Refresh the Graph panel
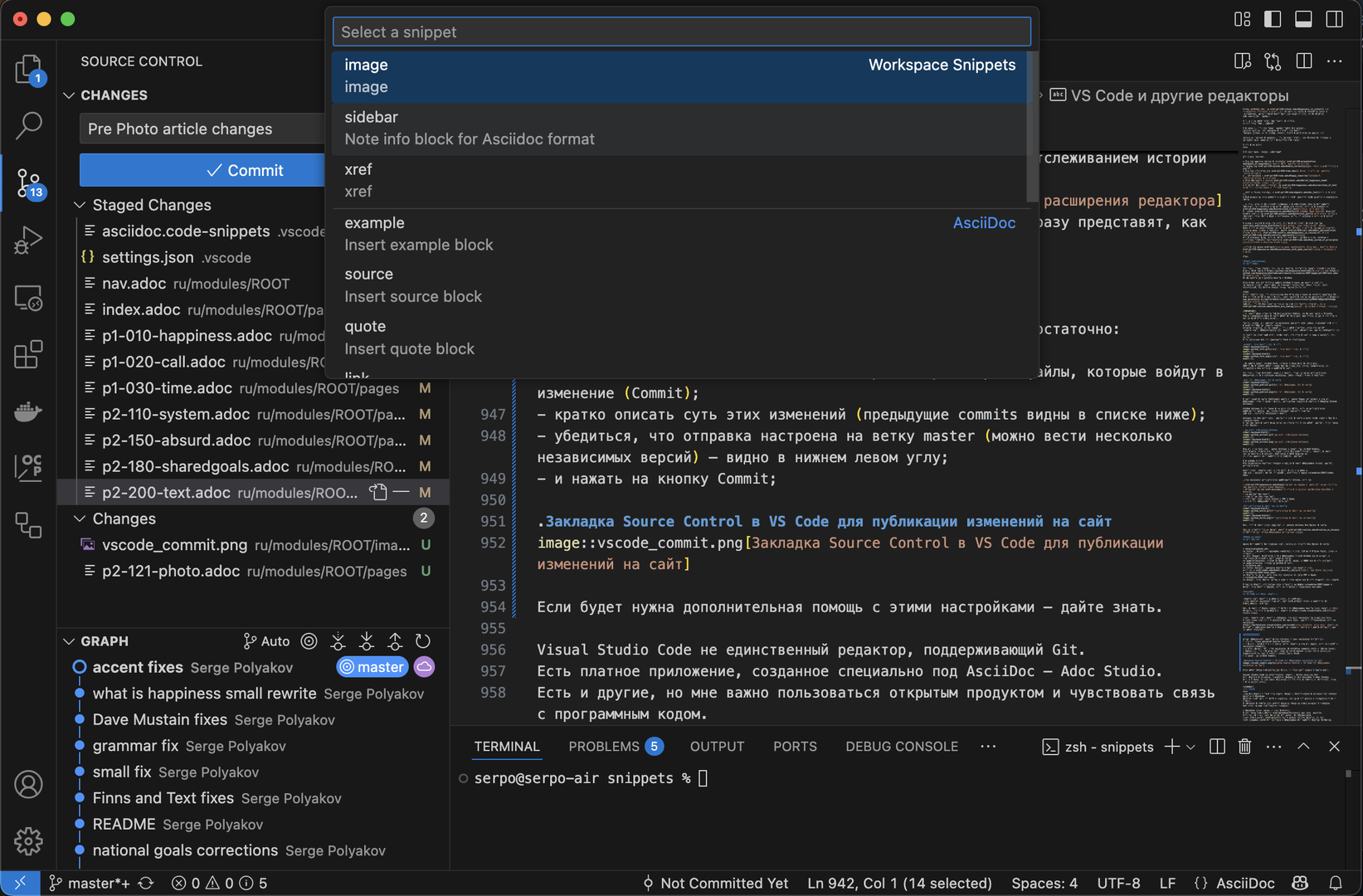The height and width of the screenshot is (896, 1363). [422, 640]
